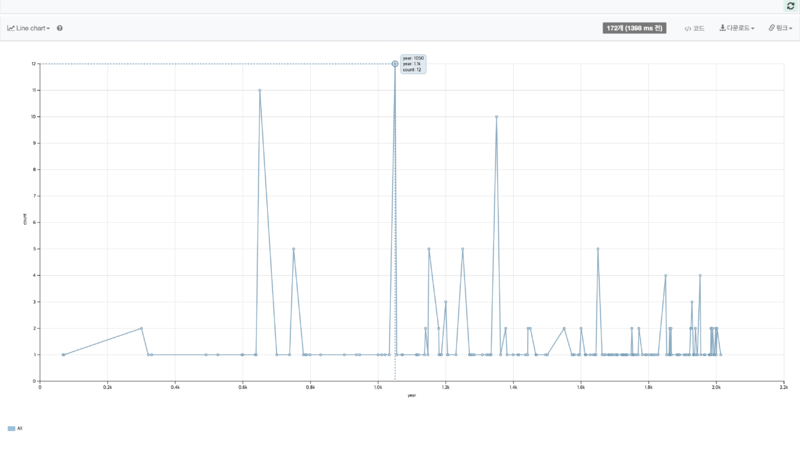This screenshot has height=450, width=800.
Task: Select the count 11 peak near 0.65k
Action: [260, 90]
